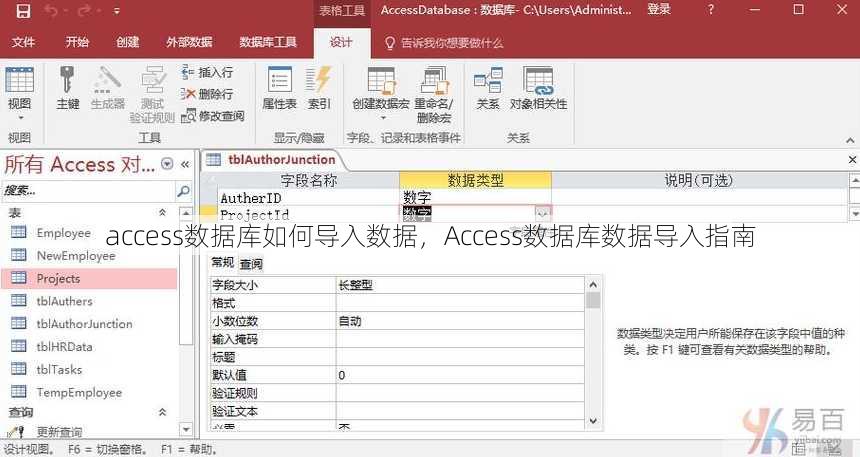Viewport: 860px width, 457px height.
Task: Click the 创建数据宏 icon
Action: click(x=381, y=81)
